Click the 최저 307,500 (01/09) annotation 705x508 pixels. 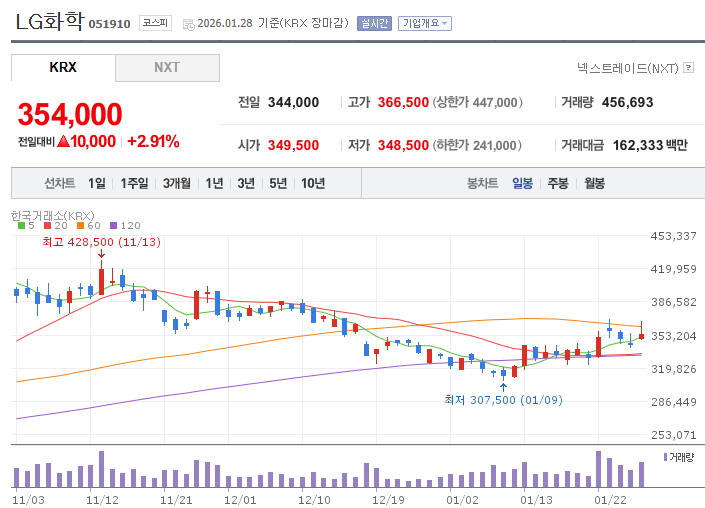[x=503, y=400]
